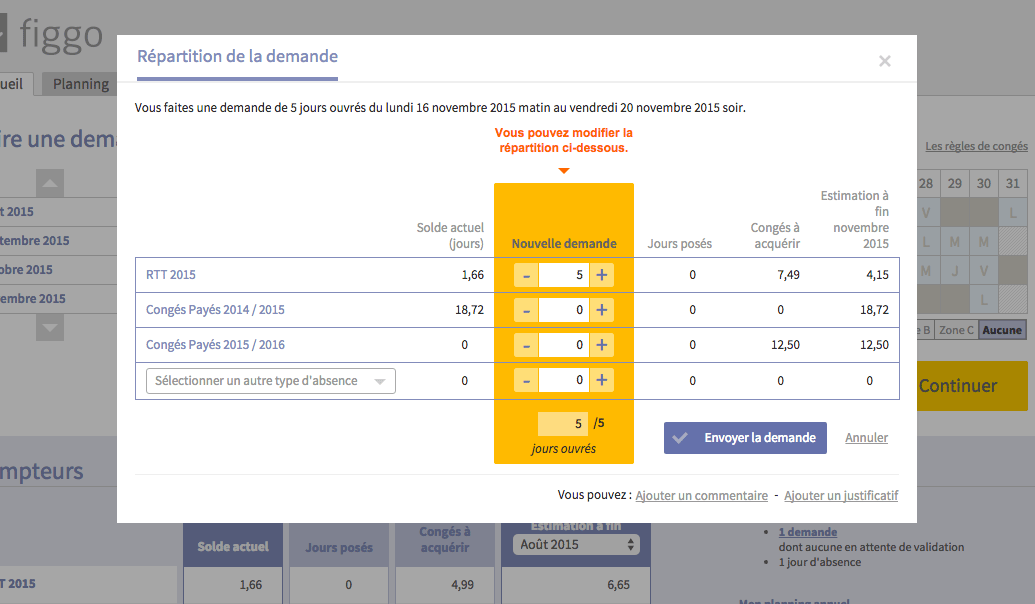The image size is (1035, 604).
Task: Increase RTT 2015 days with plus button
Action: pos(601,275)
